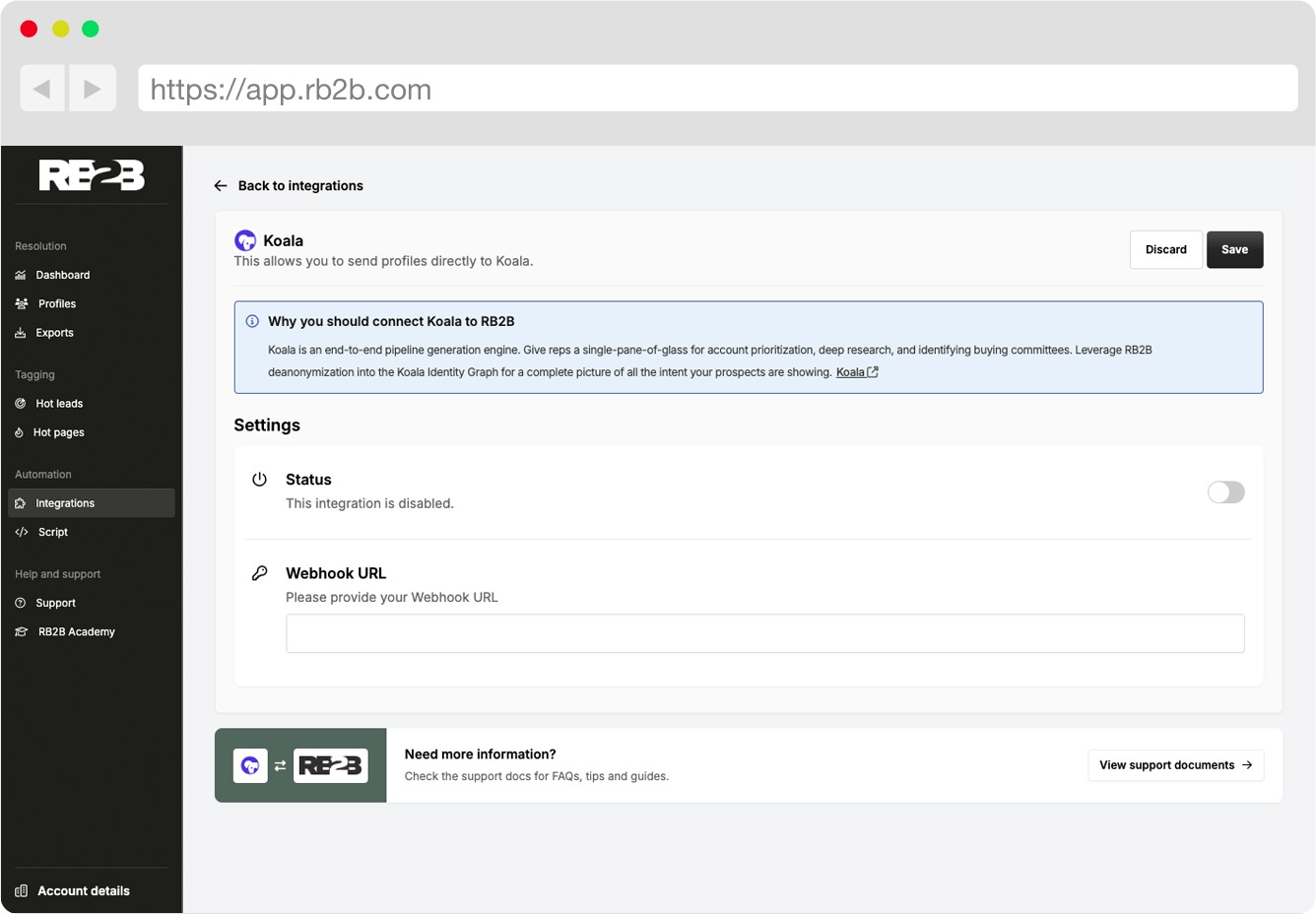The height and width of the screenshot is (914, 1316).
Task: Click View support documents button
Action: pyautogui.click(x=1176, y=765)
